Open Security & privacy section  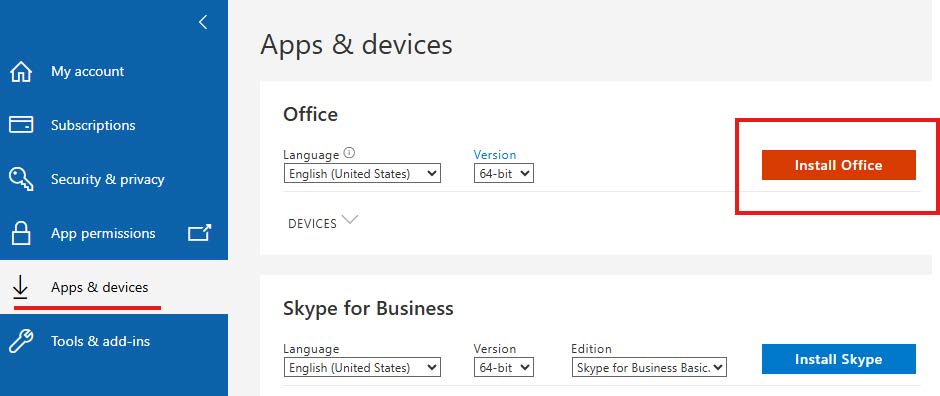[x=107, y=179]
